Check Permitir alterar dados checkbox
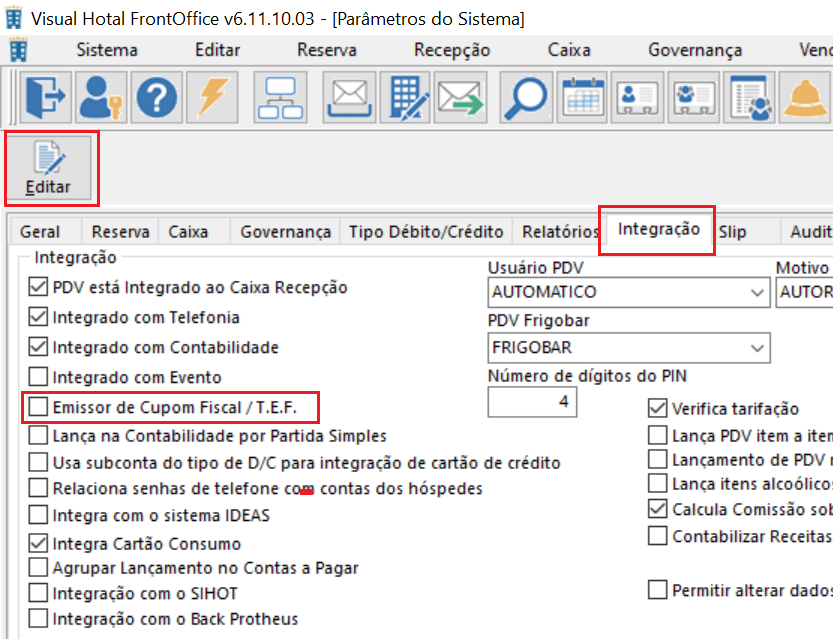833x639 pixels. click(658, 590)
